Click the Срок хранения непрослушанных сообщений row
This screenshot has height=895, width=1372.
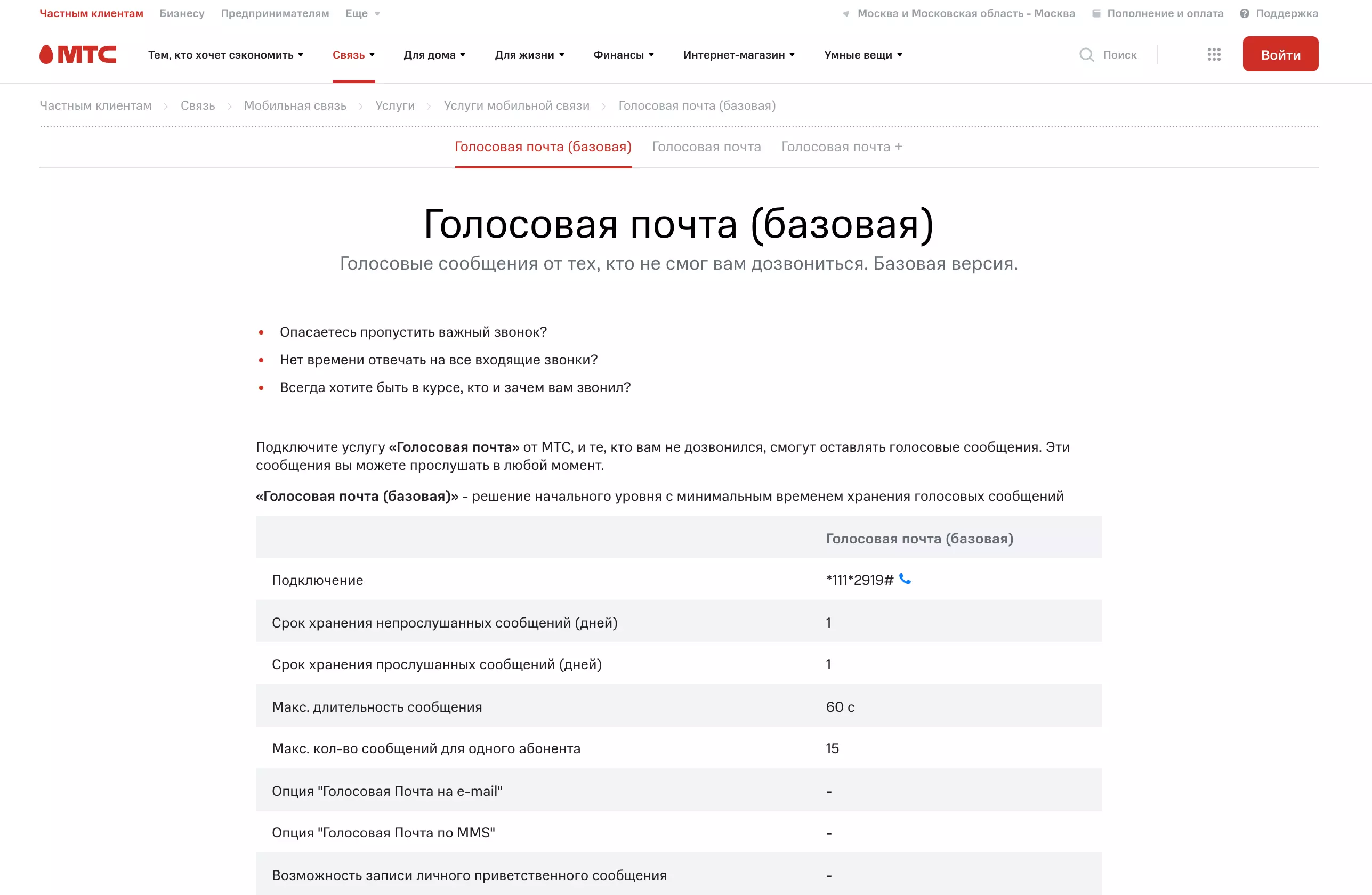tap(679, 622)
